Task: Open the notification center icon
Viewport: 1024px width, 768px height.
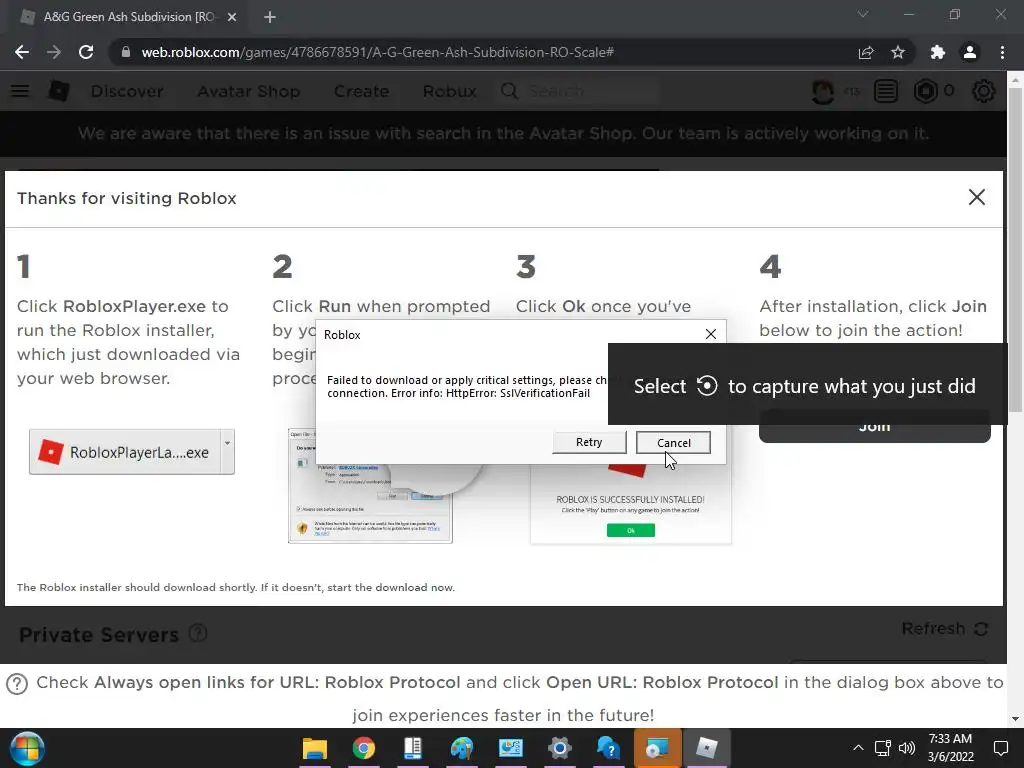Action: [1000, 748]
